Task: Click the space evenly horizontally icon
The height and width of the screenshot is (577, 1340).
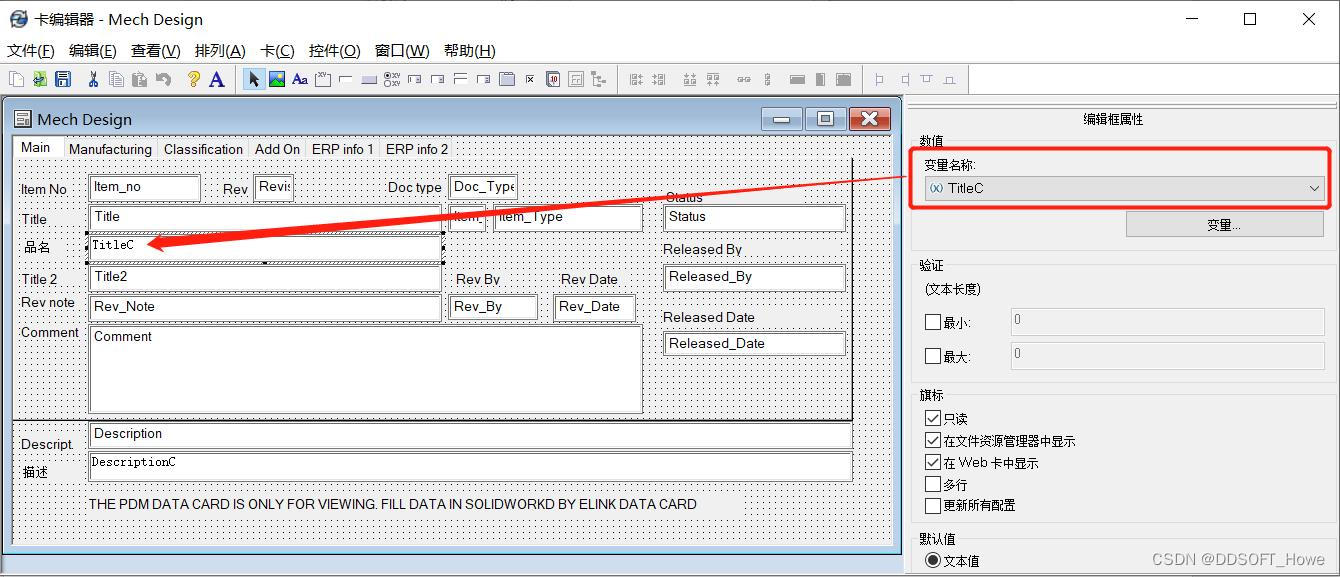Action: [x=743, y=79]
